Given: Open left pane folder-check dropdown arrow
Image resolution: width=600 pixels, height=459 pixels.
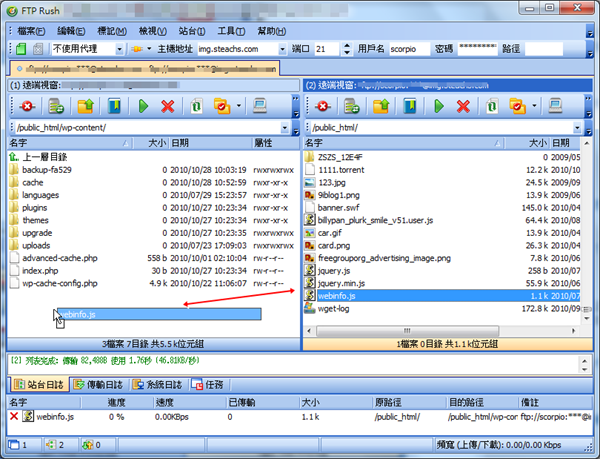Looking at the screenshot, I should [x=239, y=106].
